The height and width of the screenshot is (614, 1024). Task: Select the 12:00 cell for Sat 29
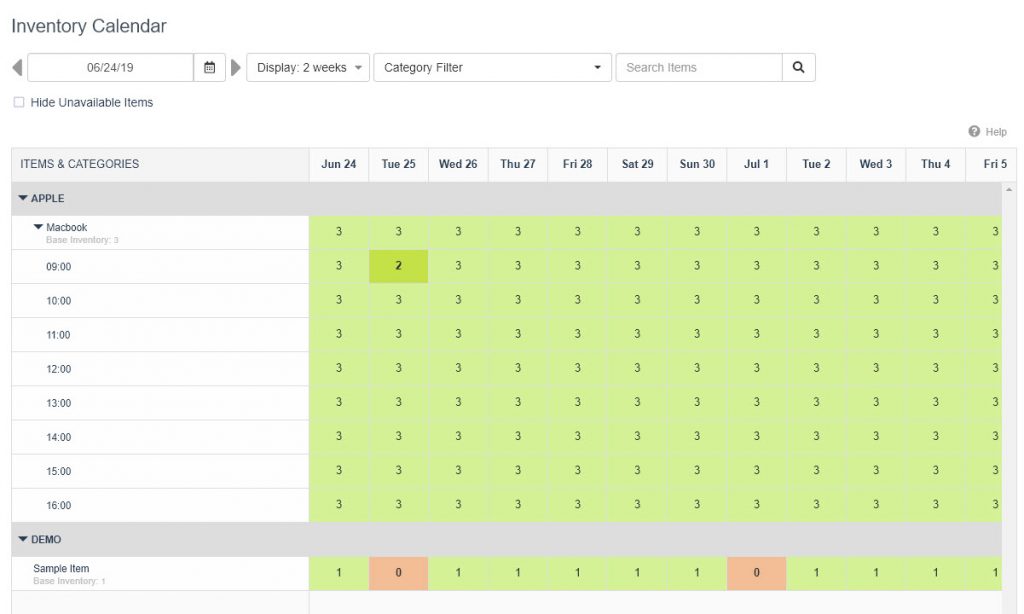tap(637, 368)
